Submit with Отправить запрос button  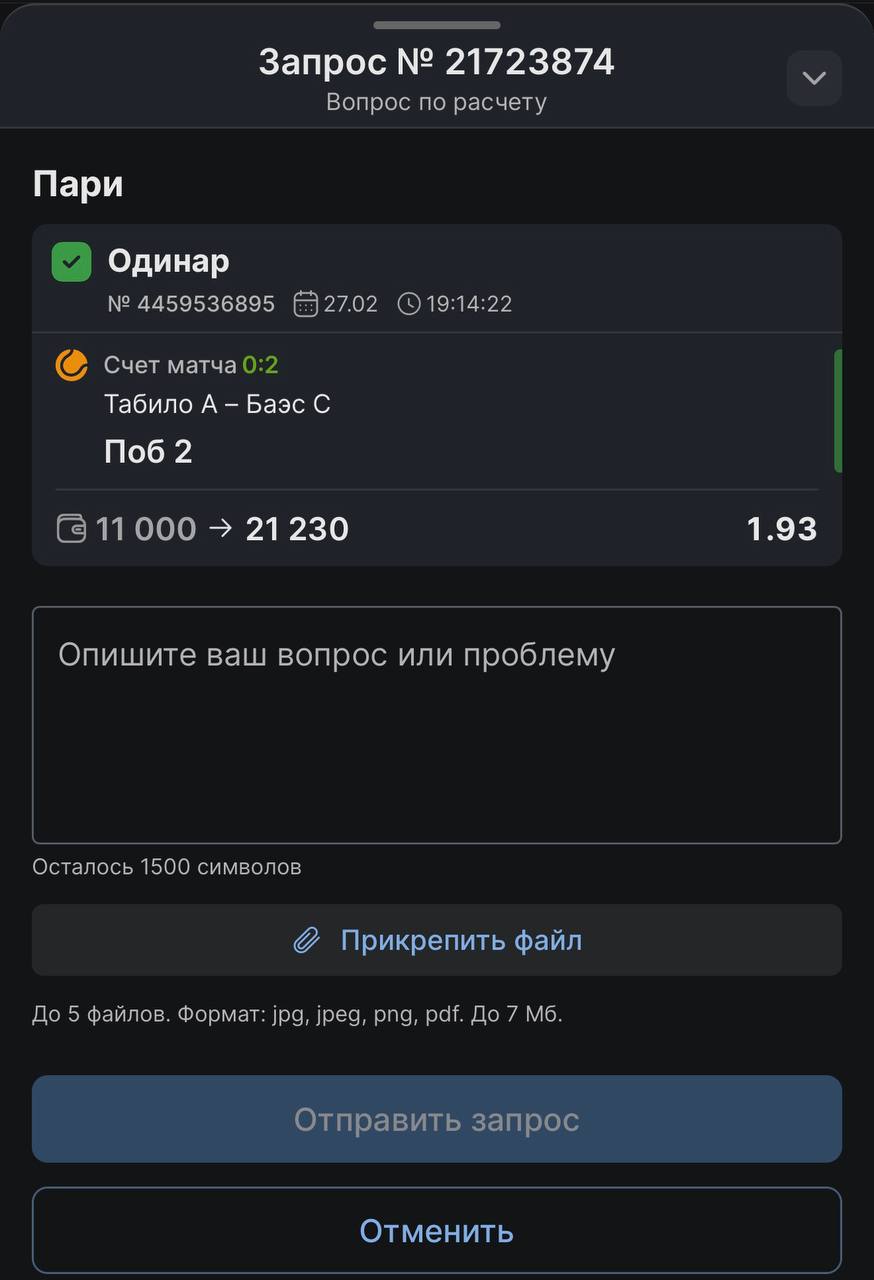(437, 1119)
